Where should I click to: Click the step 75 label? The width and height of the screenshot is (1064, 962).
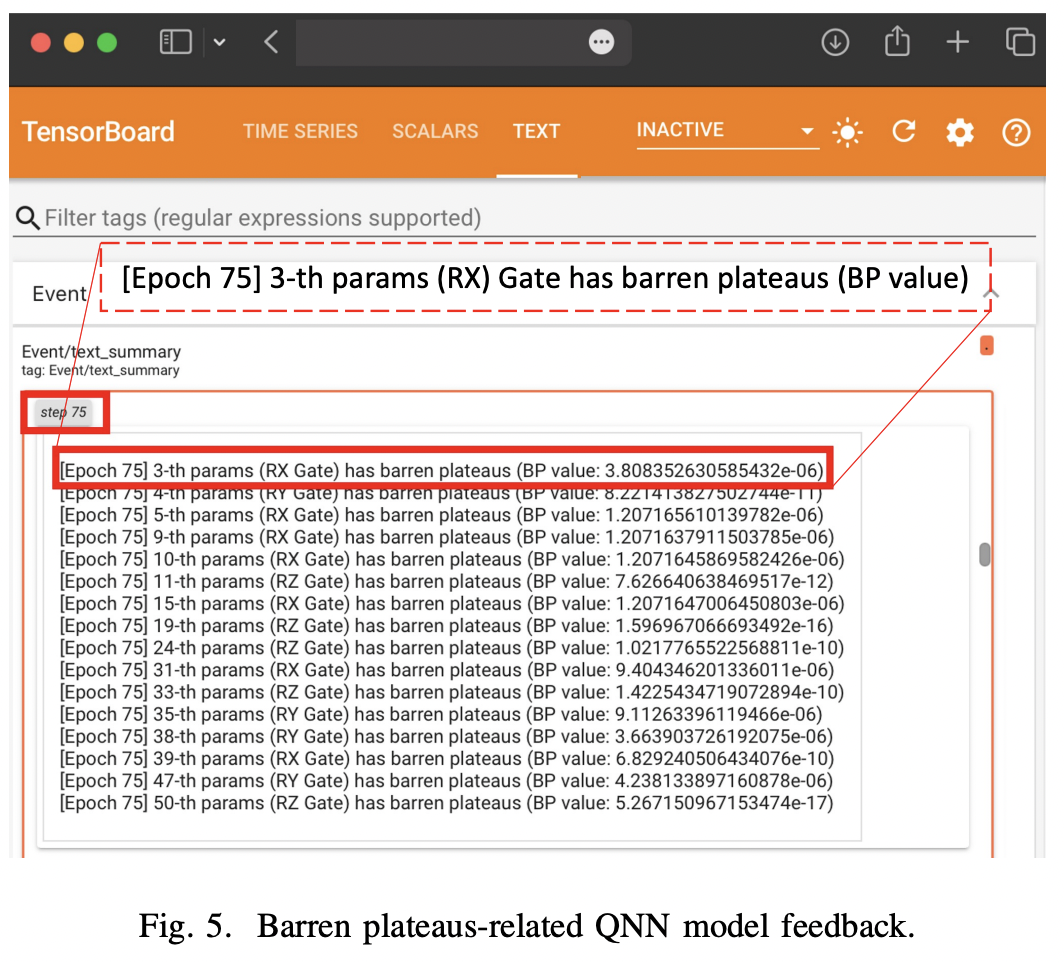(x=64, y=411)
